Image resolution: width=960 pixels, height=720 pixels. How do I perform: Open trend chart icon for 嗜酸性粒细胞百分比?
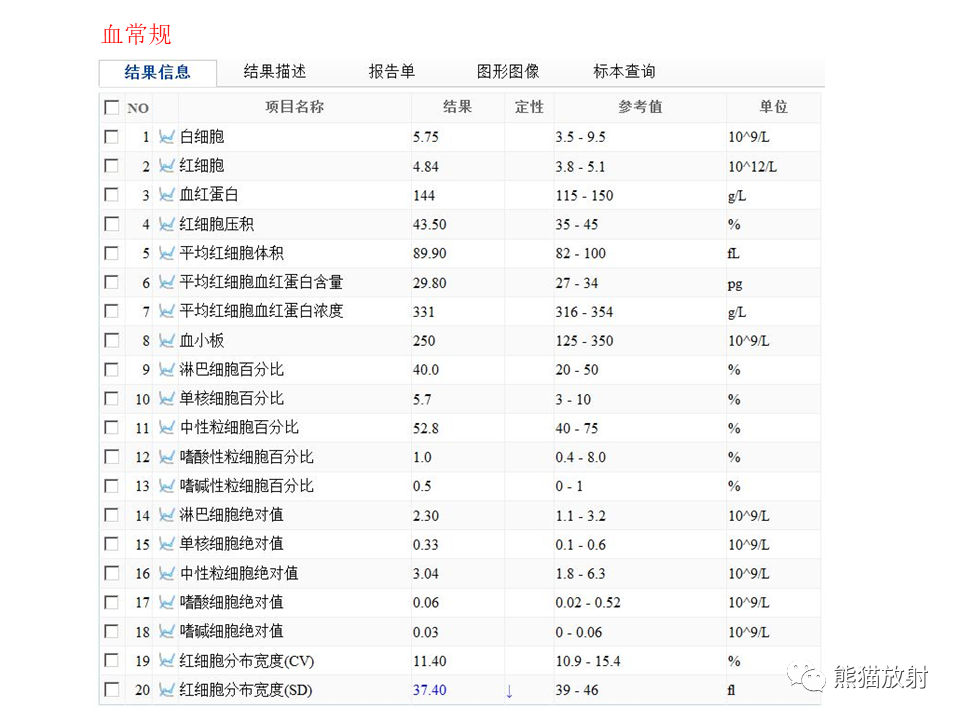(x=167, y=457)
